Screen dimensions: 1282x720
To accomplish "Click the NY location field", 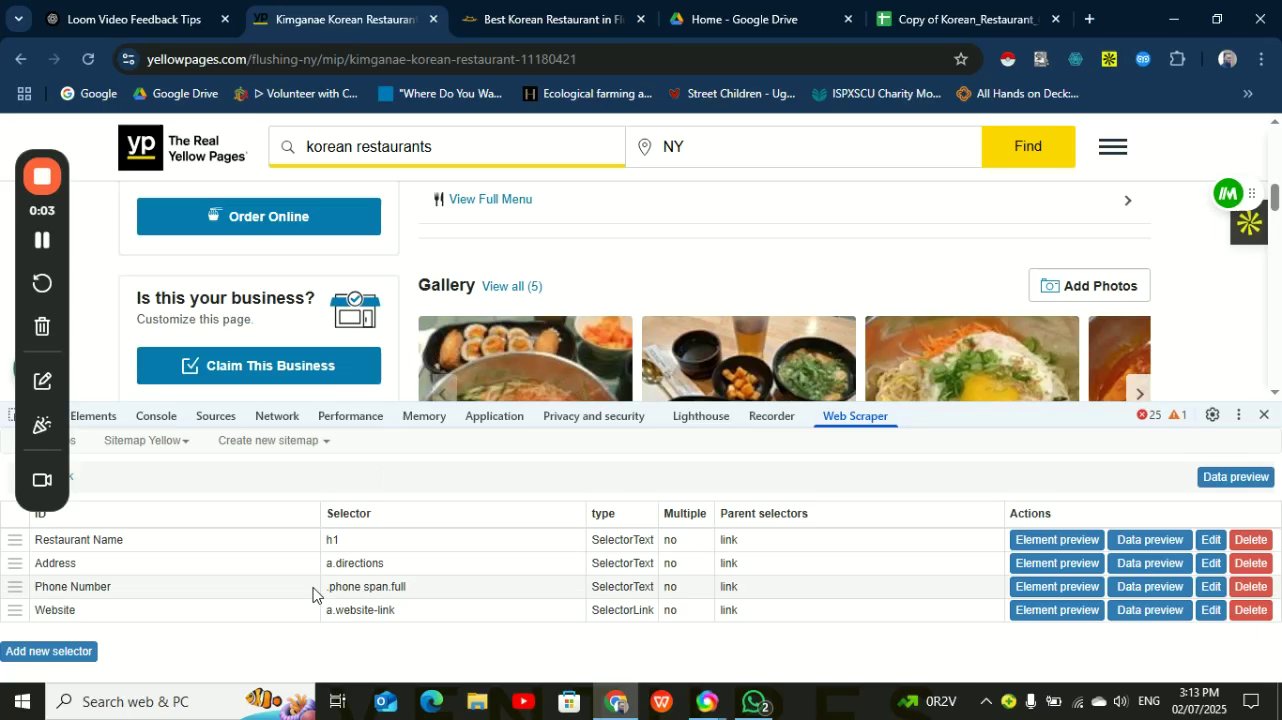I will click(x=804, y=147).
